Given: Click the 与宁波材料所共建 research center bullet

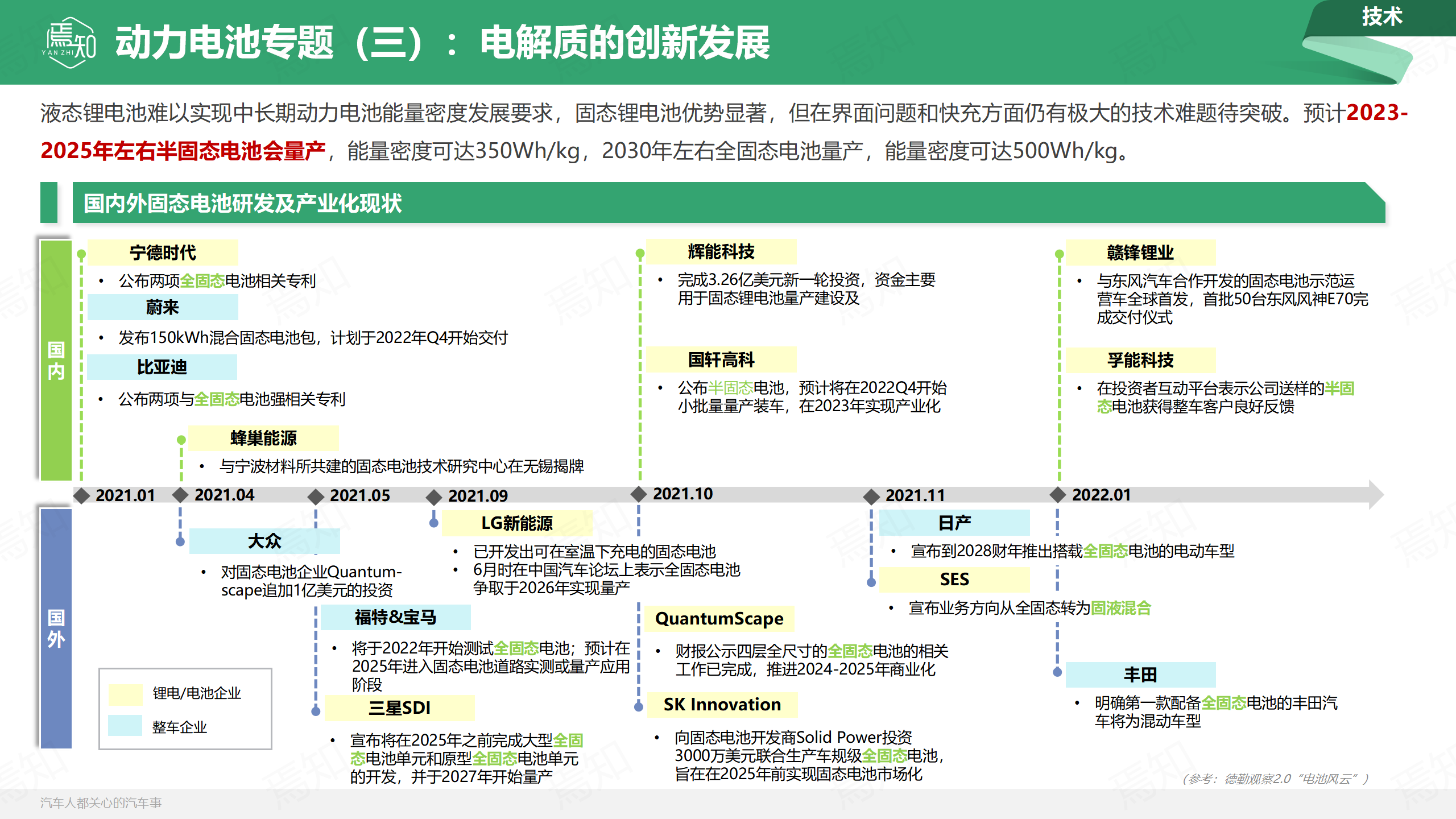Looking at the screenshot, I should click(402, 466).
